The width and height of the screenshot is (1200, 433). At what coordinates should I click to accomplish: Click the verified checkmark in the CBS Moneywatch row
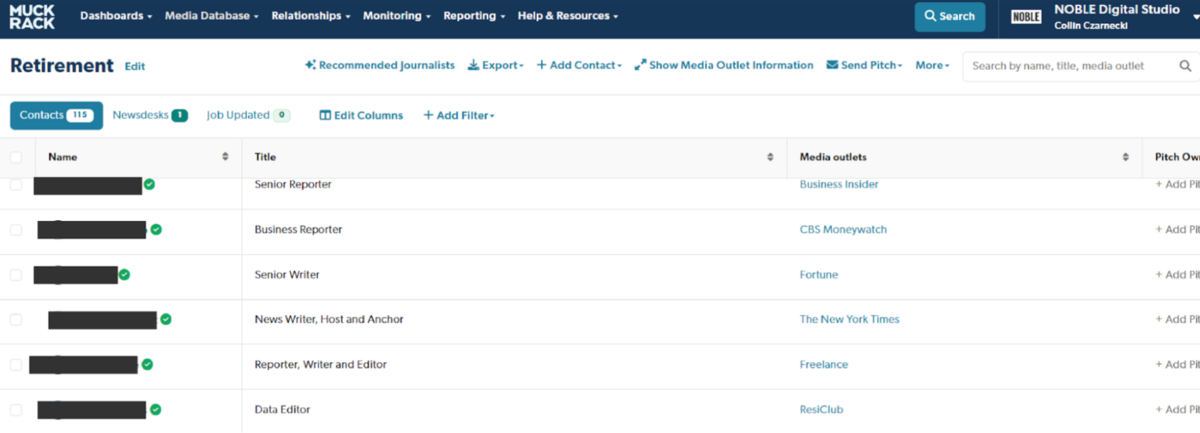coord(156,229)
